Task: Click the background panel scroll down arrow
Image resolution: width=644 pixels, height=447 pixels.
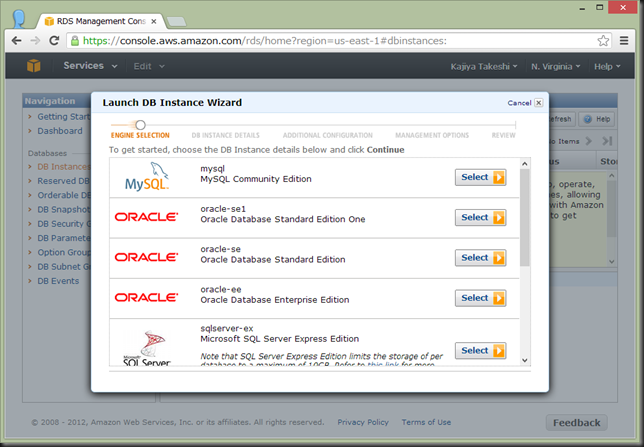Action: [612, 261]
